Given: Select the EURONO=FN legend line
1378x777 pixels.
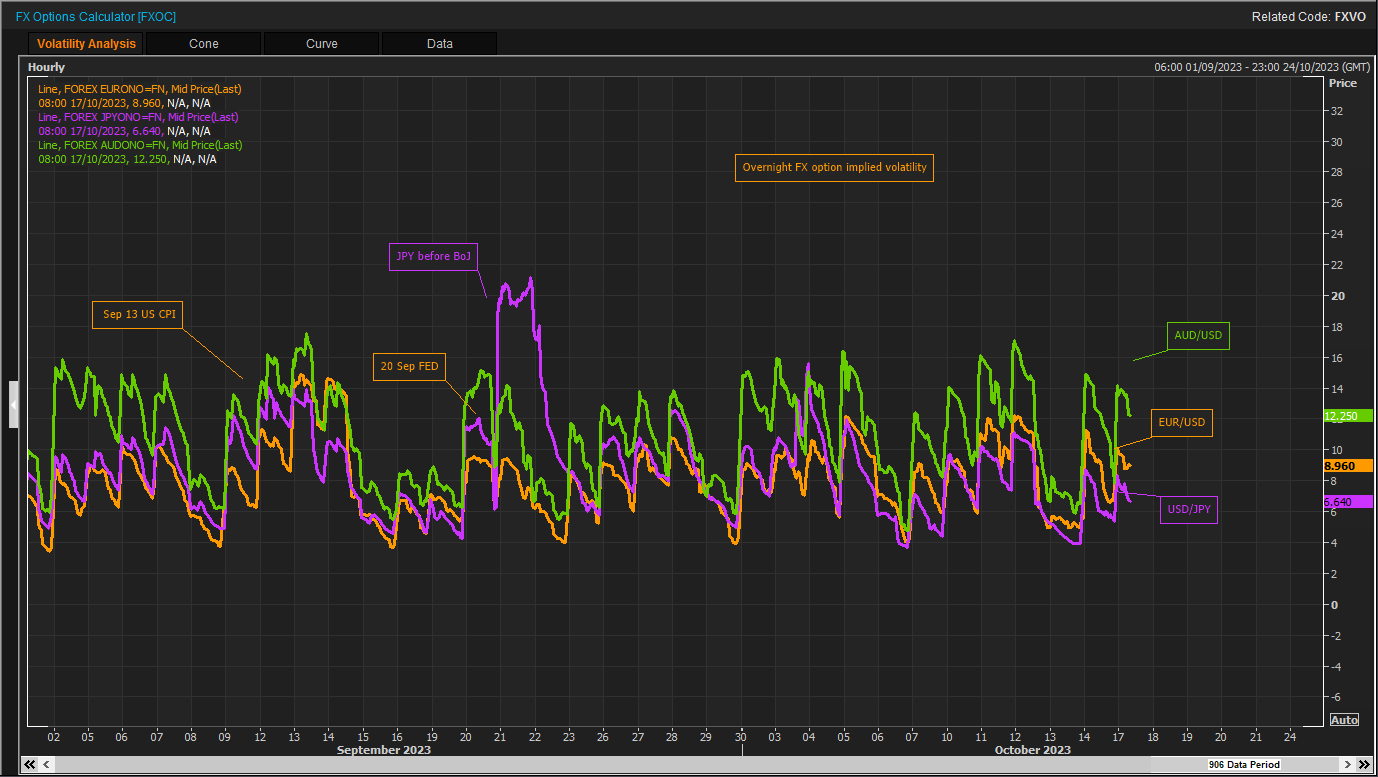Looking at the screenshot, I should coord(139,89).
